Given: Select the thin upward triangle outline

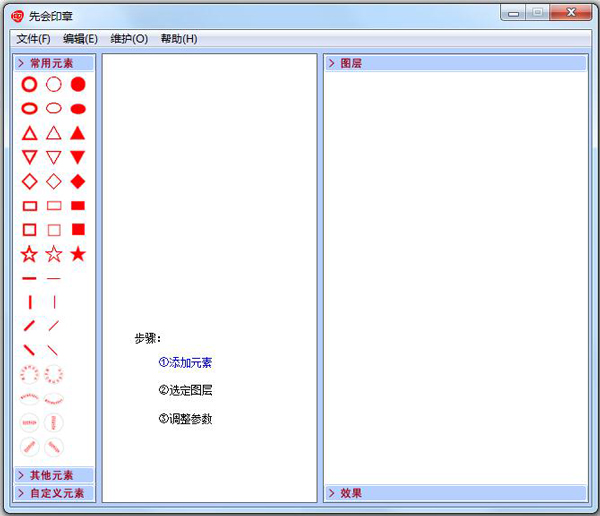Looking at the screenshot, I should point(54,133).
